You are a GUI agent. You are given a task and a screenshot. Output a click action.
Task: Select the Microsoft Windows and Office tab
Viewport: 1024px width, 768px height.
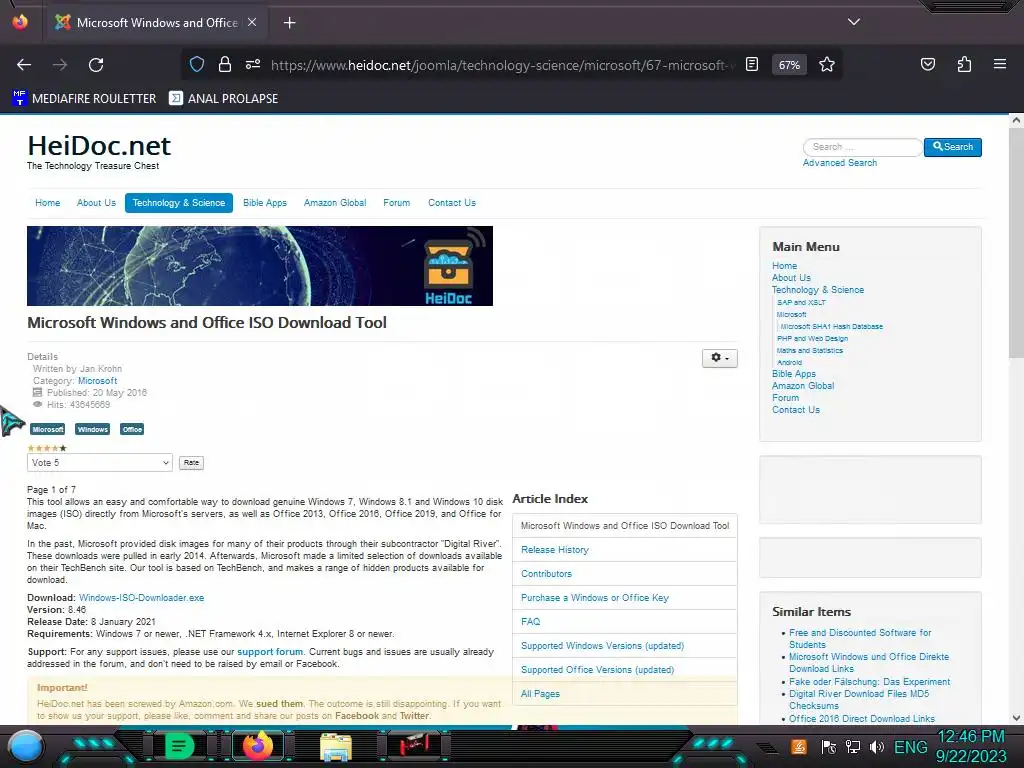157,22
